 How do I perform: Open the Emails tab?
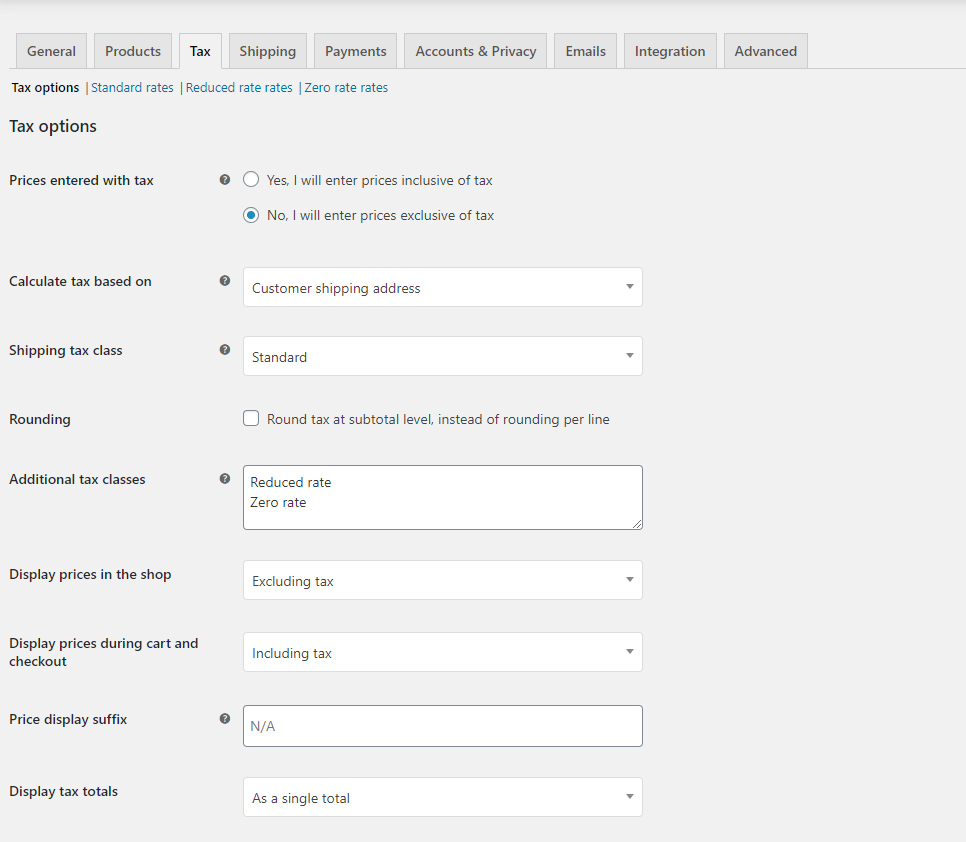[586, 51]
